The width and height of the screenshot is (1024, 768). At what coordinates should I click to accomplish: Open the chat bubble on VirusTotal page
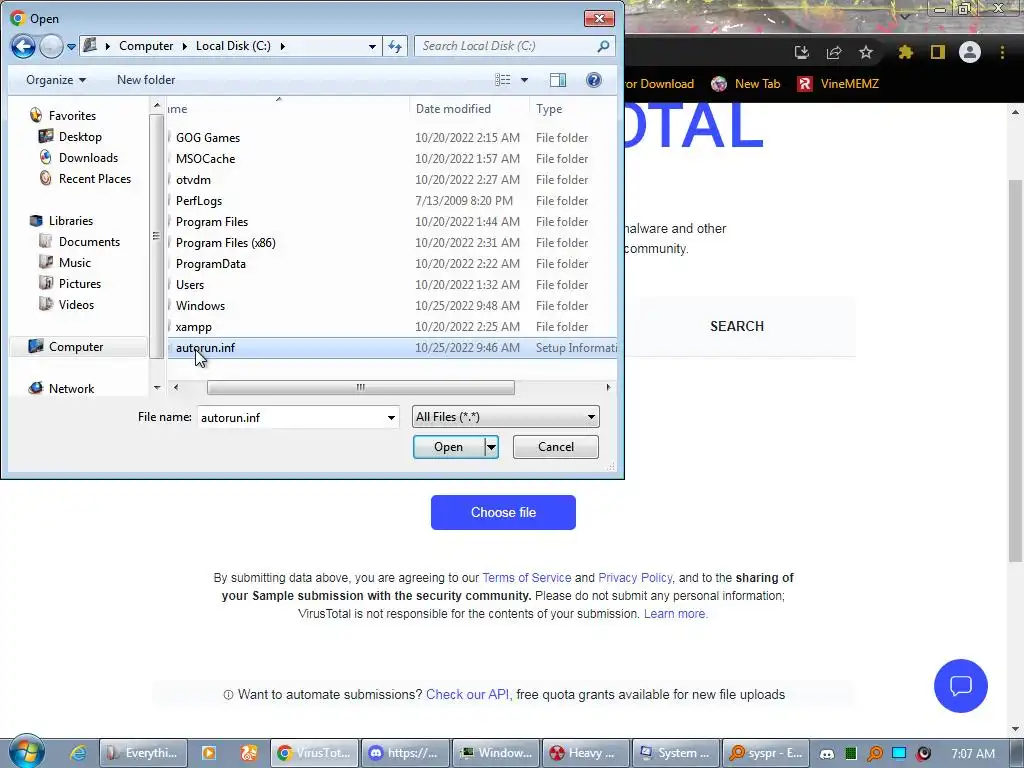tap(961, 686)
